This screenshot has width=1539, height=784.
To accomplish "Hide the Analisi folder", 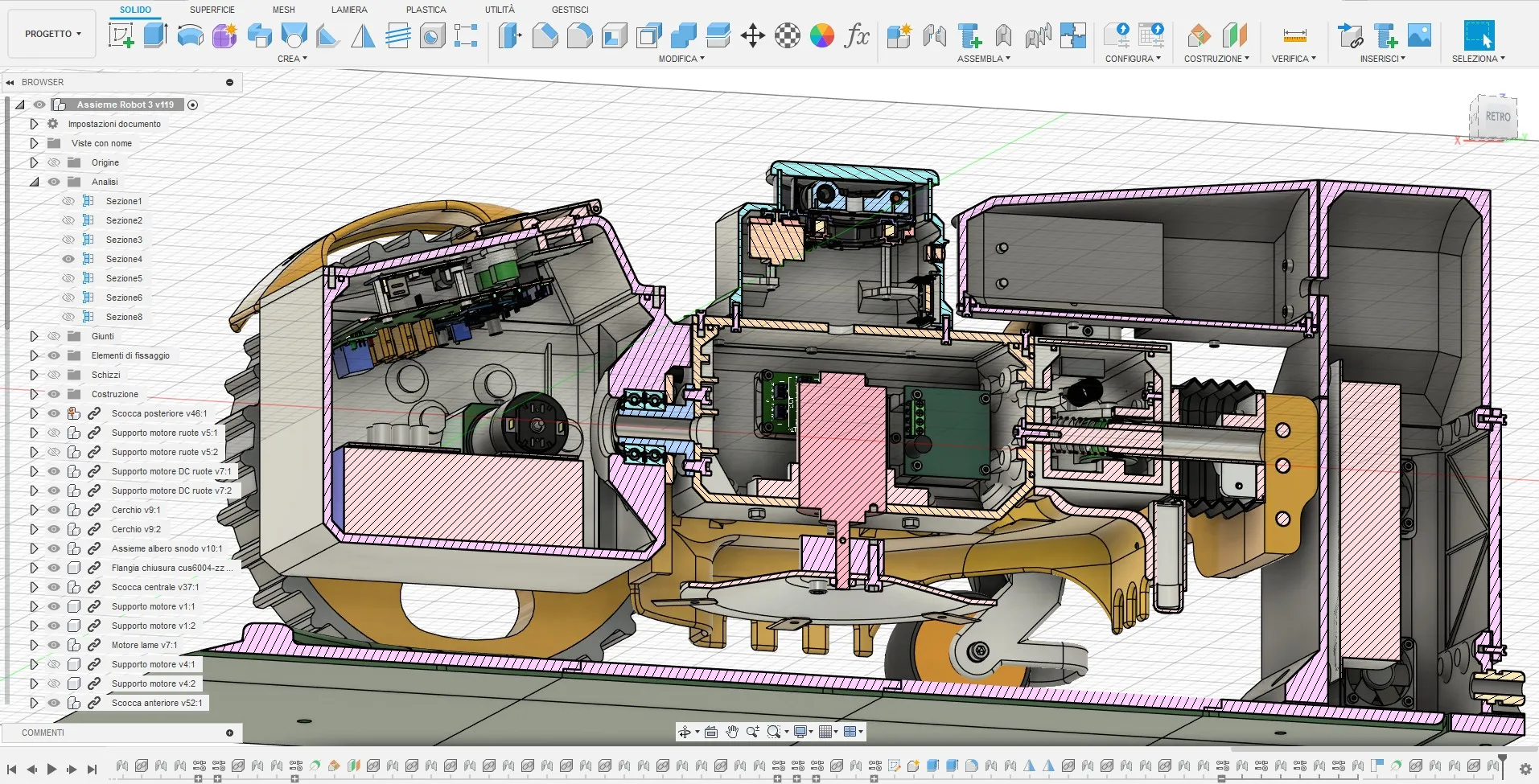I will [x=54, y=182].
